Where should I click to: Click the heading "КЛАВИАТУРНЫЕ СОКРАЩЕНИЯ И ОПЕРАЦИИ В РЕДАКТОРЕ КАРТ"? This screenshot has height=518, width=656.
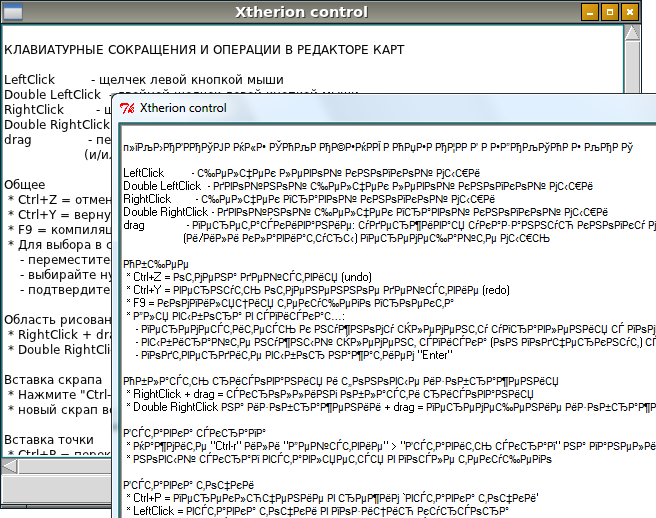point(204,50)
